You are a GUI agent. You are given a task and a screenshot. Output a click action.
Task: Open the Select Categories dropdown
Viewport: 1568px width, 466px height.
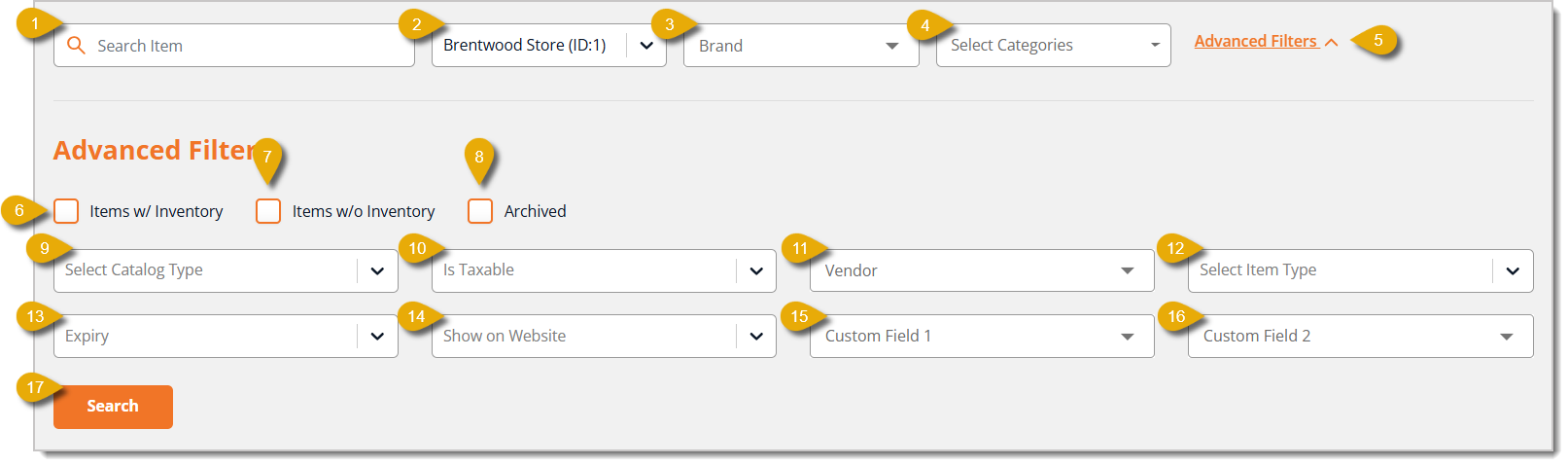click(x=1053, y=46)
